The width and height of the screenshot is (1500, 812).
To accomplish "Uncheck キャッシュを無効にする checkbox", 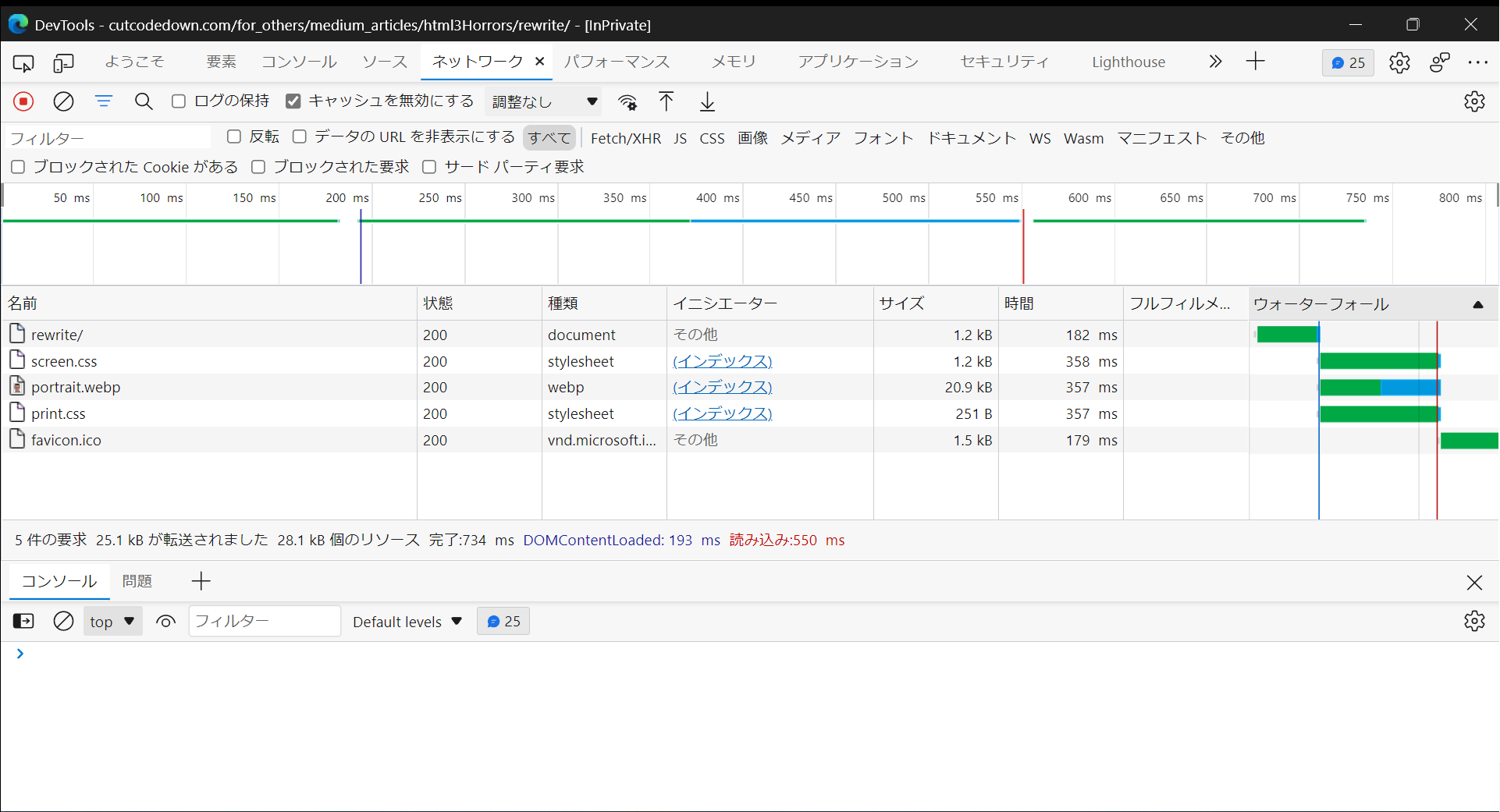I will coord(293,101).
